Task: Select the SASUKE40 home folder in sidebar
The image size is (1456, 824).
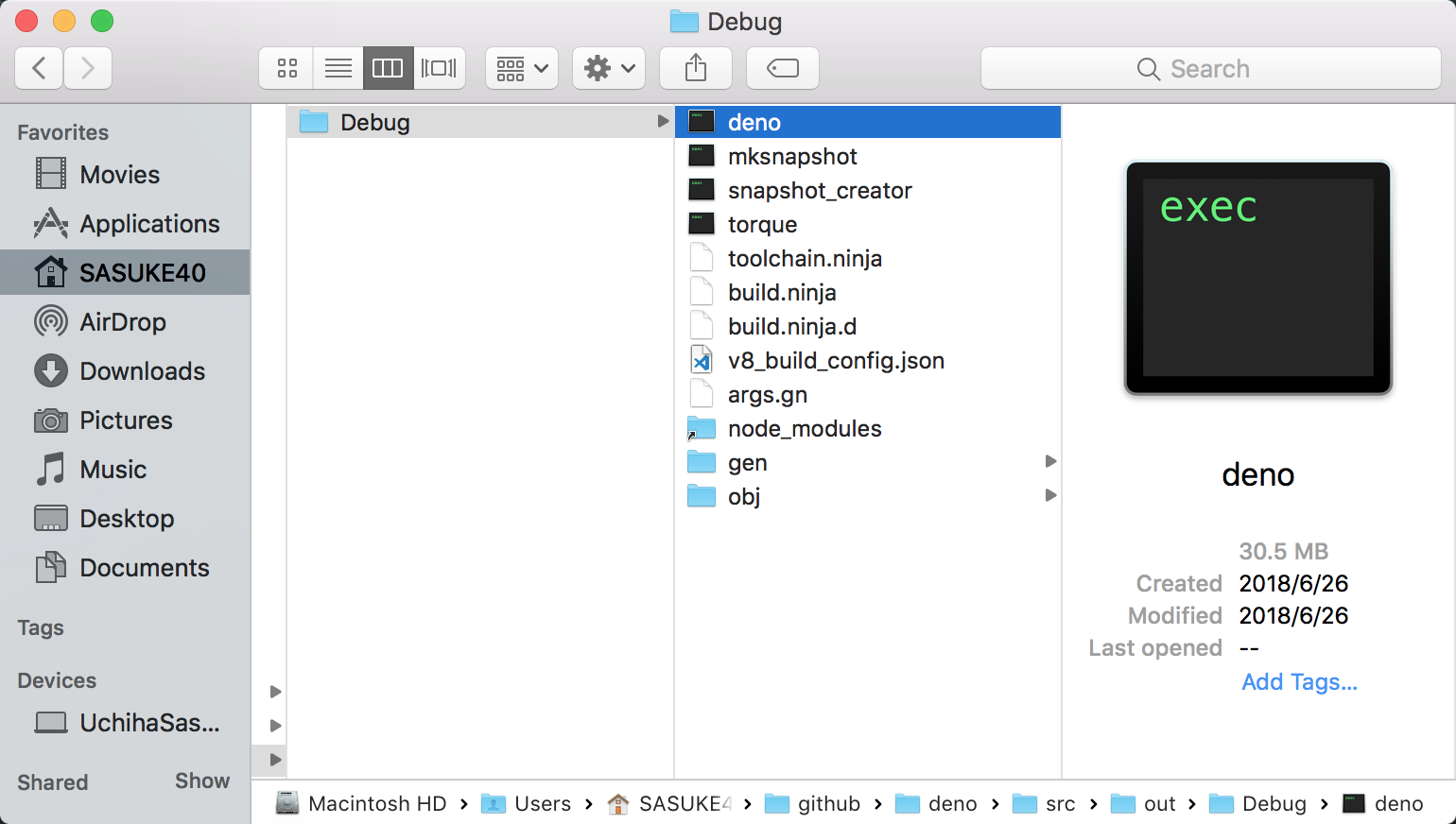Action: 125,272
